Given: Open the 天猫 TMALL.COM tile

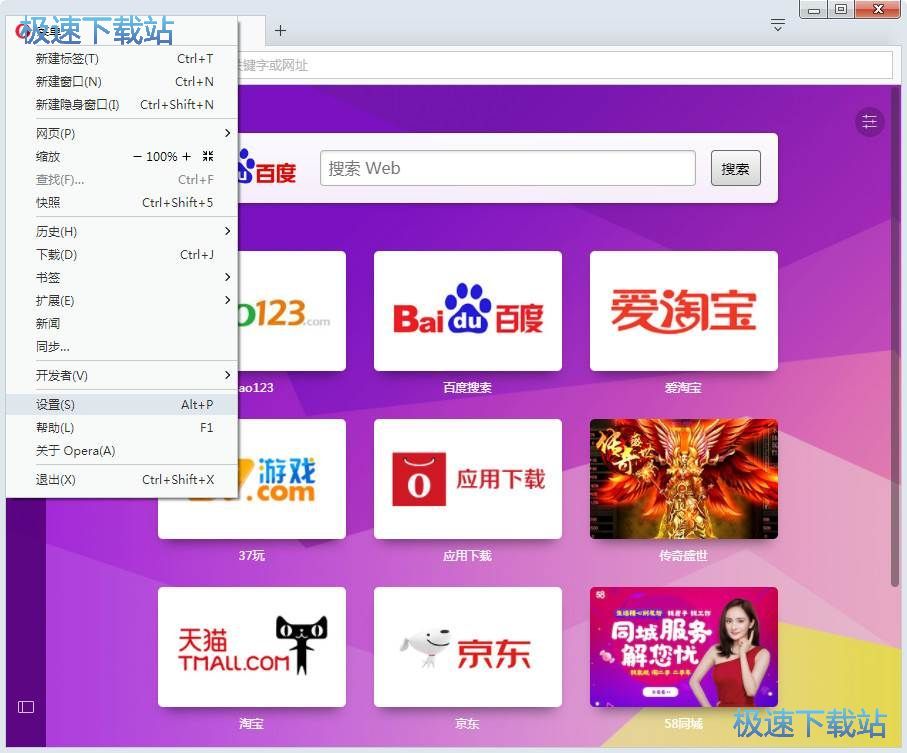Looking at the screenshot, I should [x=252, y=647].
